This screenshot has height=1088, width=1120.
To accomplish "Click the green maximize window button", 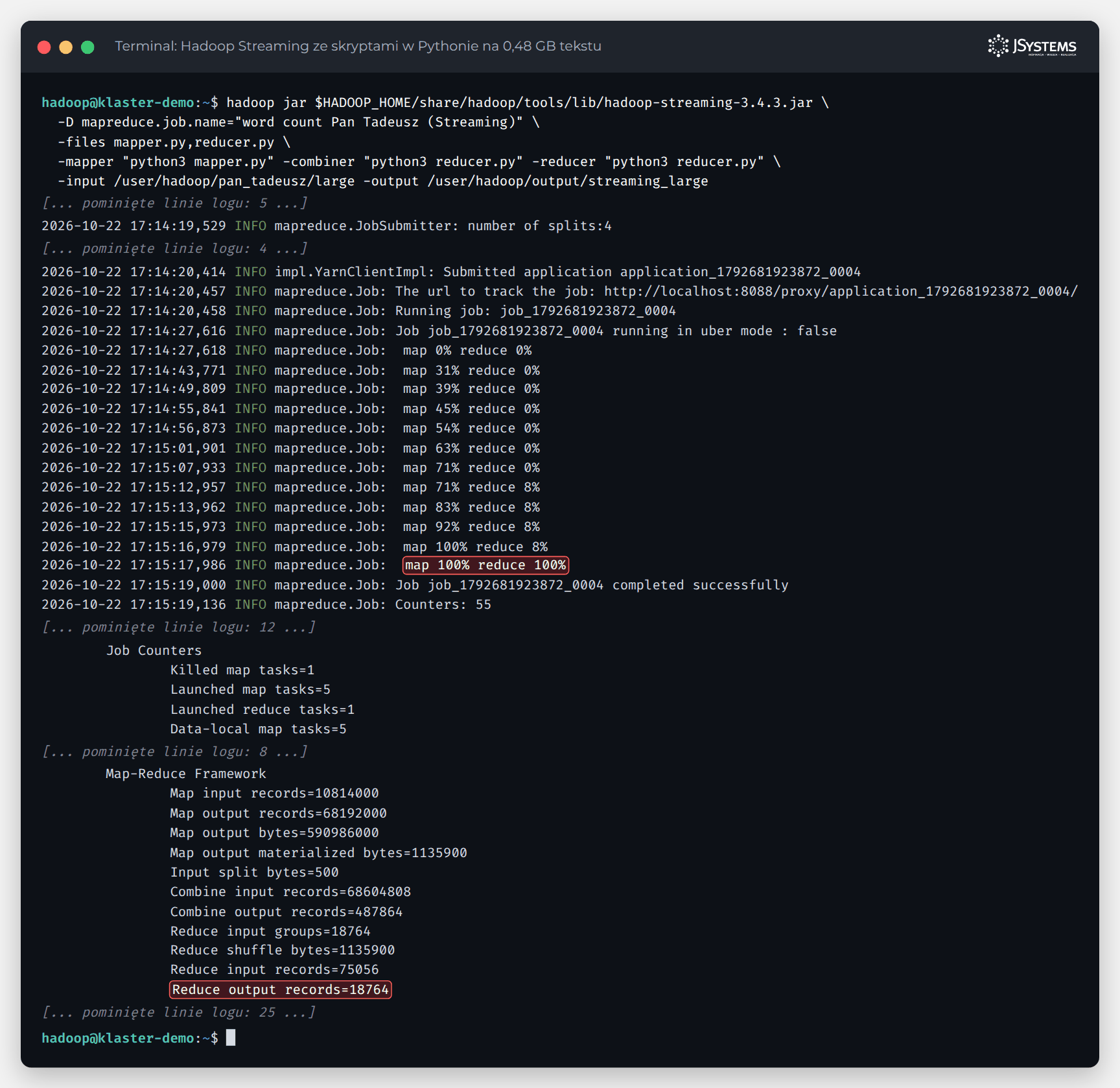I will tap(87, 47).
